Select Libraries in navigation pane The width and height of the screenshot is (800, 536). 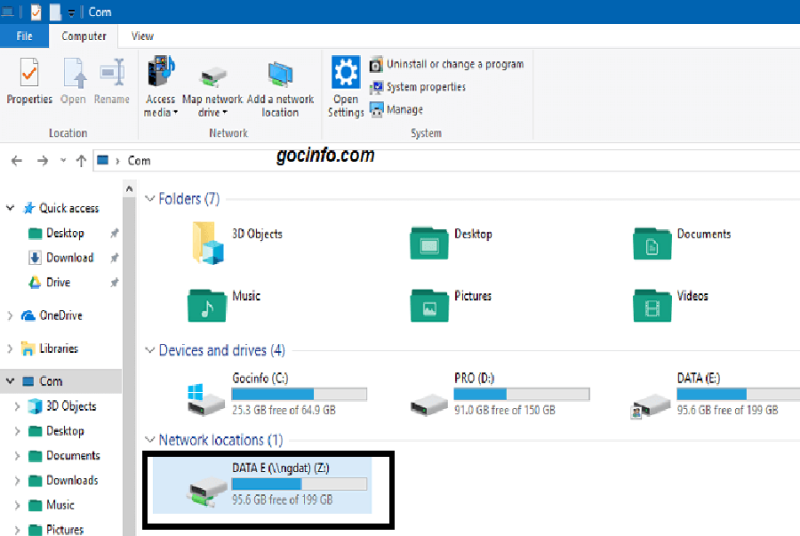pyautogui.click(x=49, y=349)
